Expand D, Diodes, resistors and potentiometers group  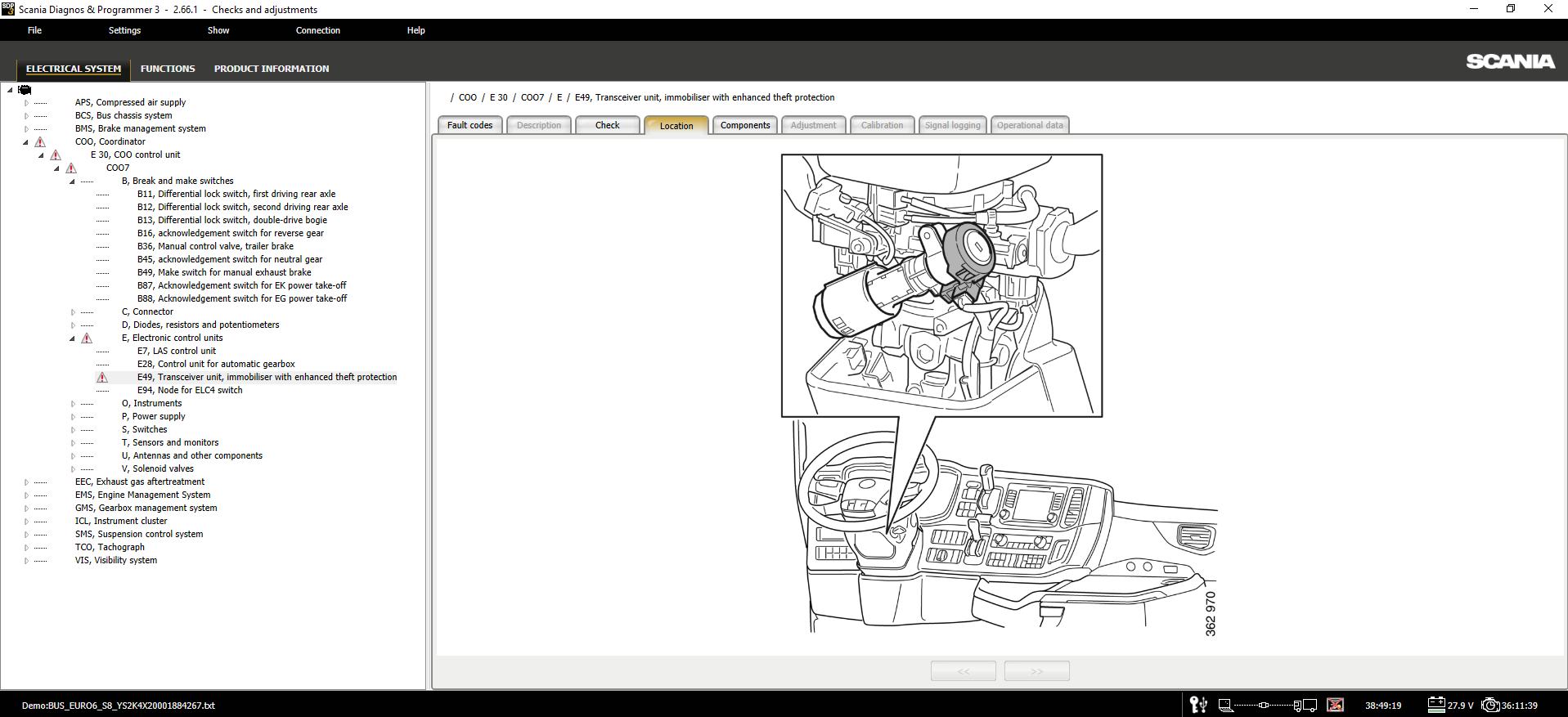73,325
